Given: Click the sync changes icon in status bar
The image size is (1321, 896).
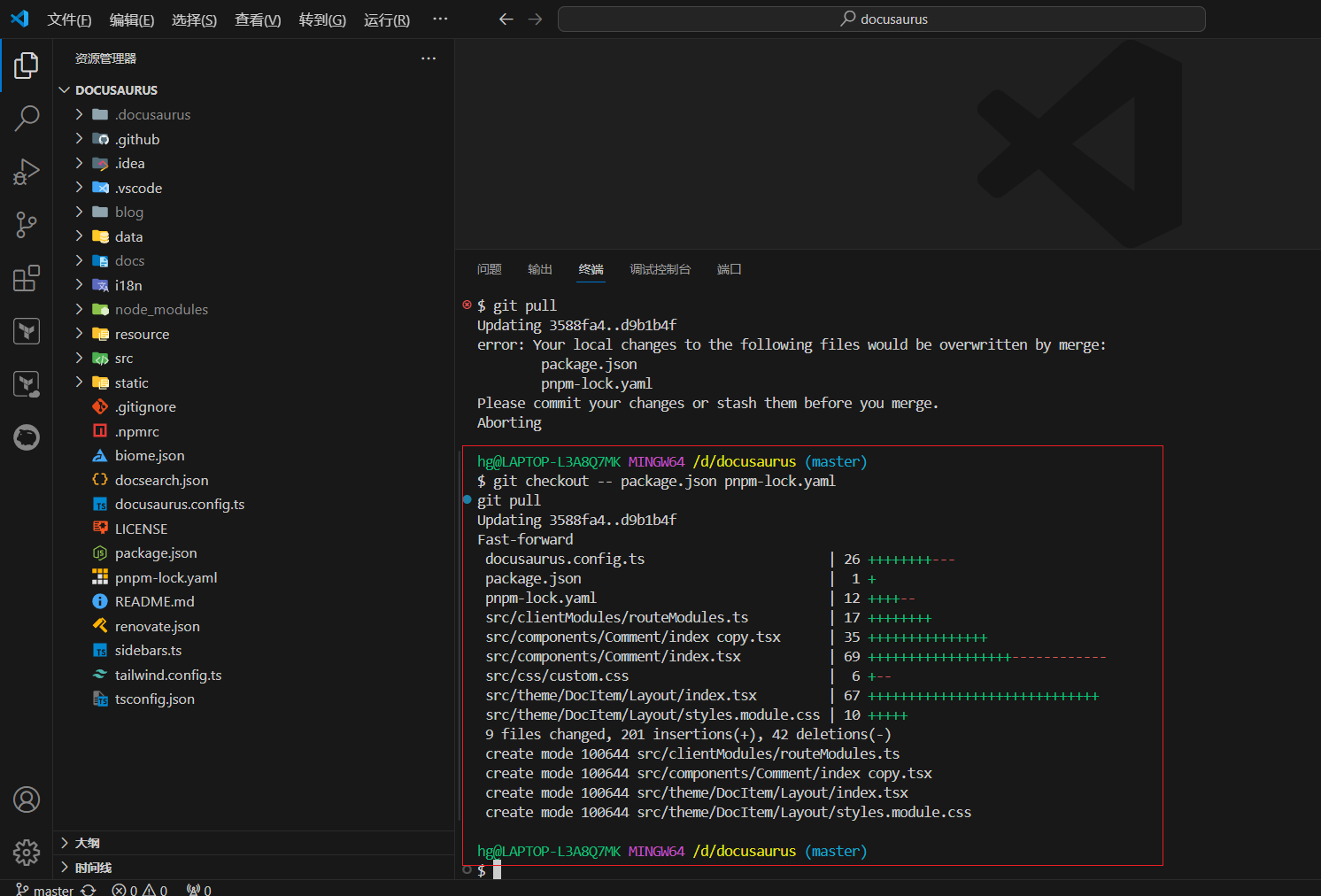Looking at the screenshot, I should point(89,890).
